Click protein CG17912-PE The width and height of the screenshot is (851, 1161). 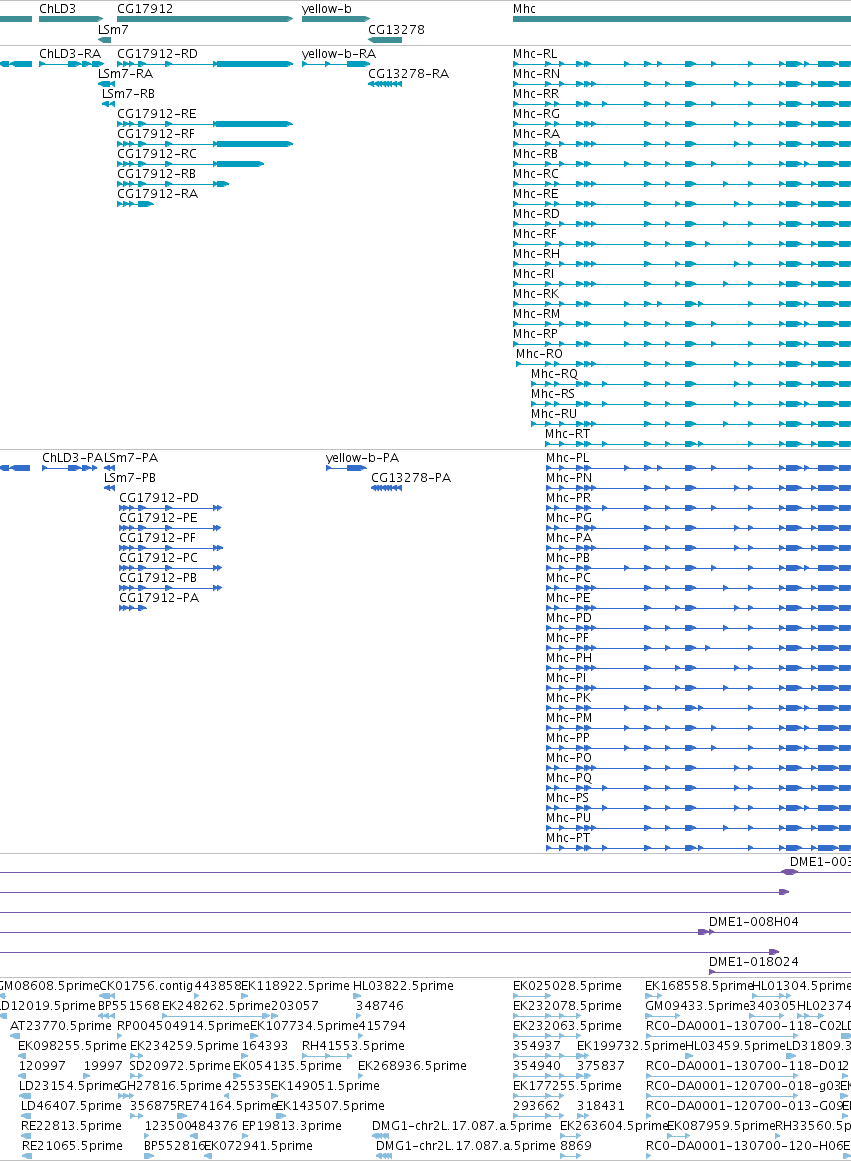coord(158,518)
